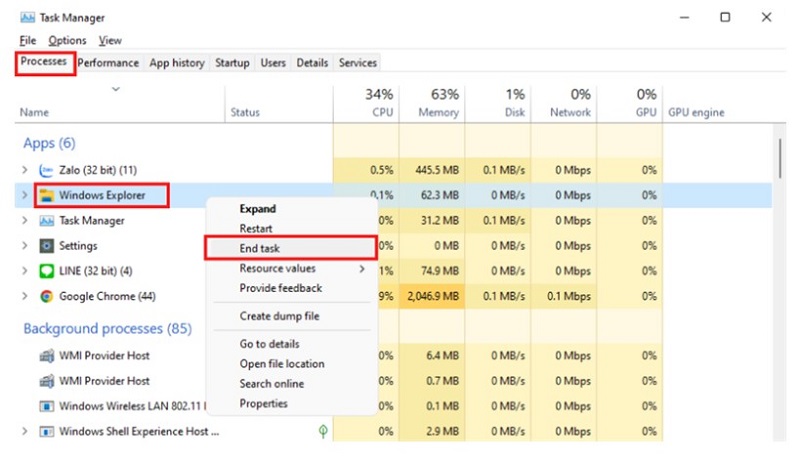This screenshot has height=459, width=800.
Task: Select End task in the context menu
Action: pos(291,248)
